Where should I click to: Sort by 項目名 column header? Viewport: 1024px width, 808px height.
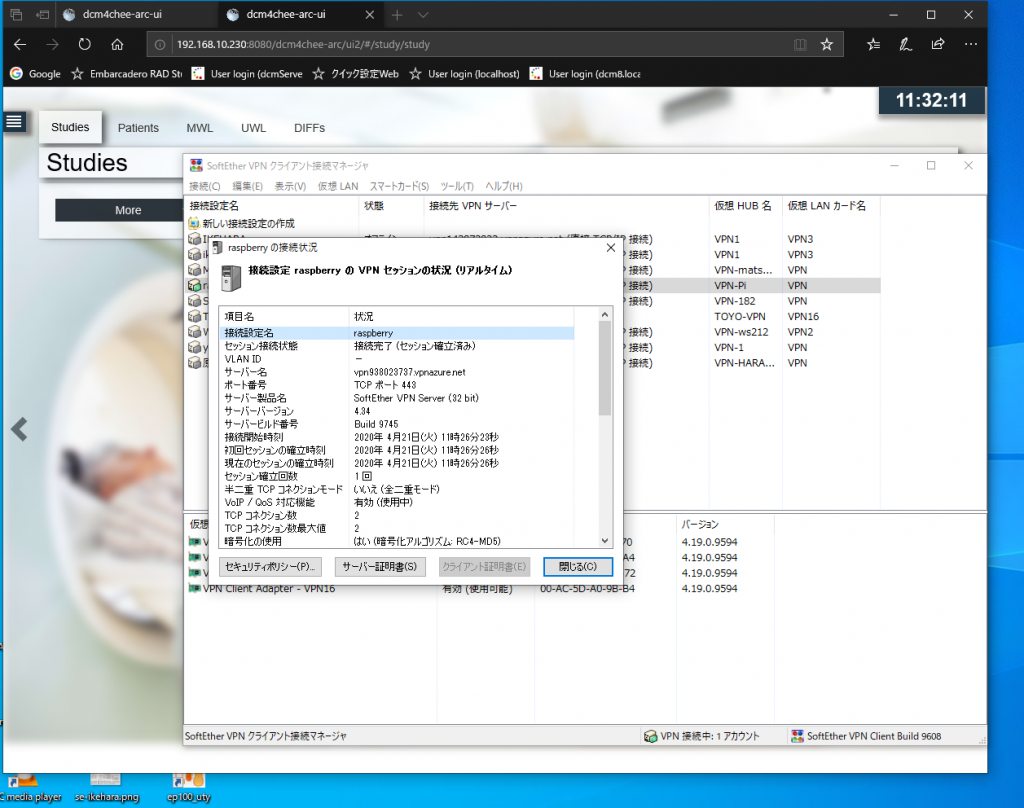(x=284, y=316)
